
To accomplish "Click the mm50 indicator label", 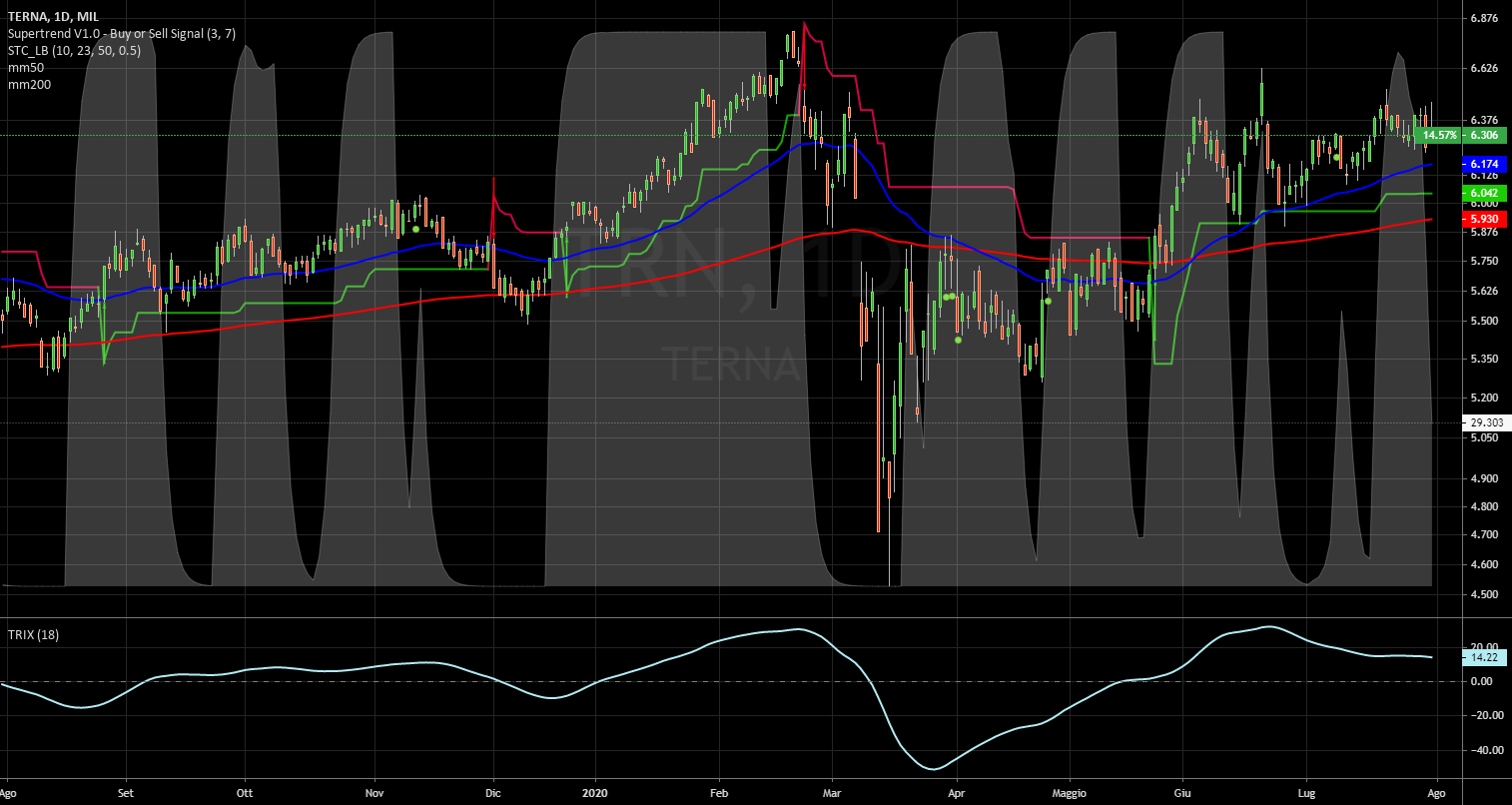I will (25, 68).
